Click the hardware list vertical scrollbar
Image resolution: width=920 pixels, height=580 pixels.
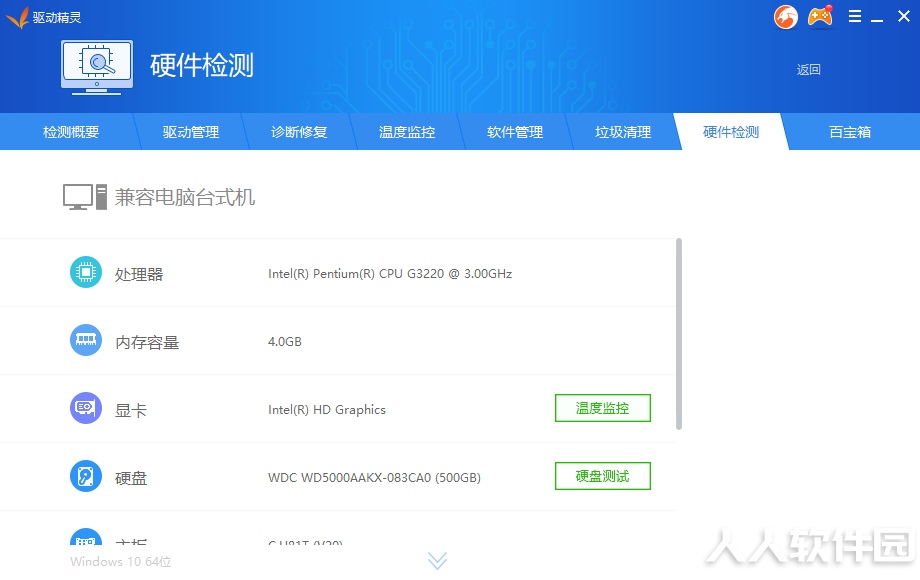679,334
